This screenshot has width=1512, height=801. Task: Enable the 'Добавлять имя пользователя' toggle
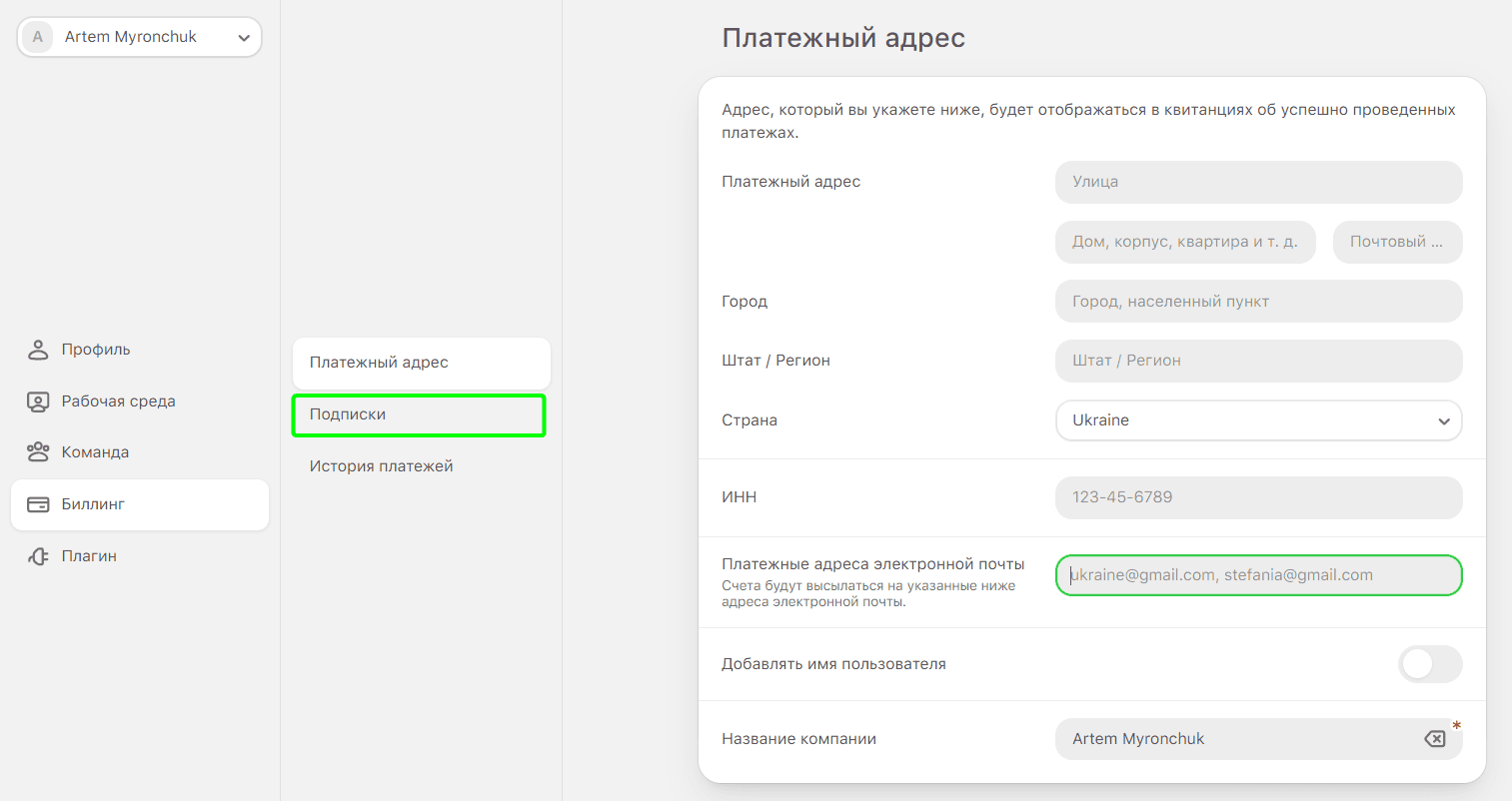[1429, 664]
